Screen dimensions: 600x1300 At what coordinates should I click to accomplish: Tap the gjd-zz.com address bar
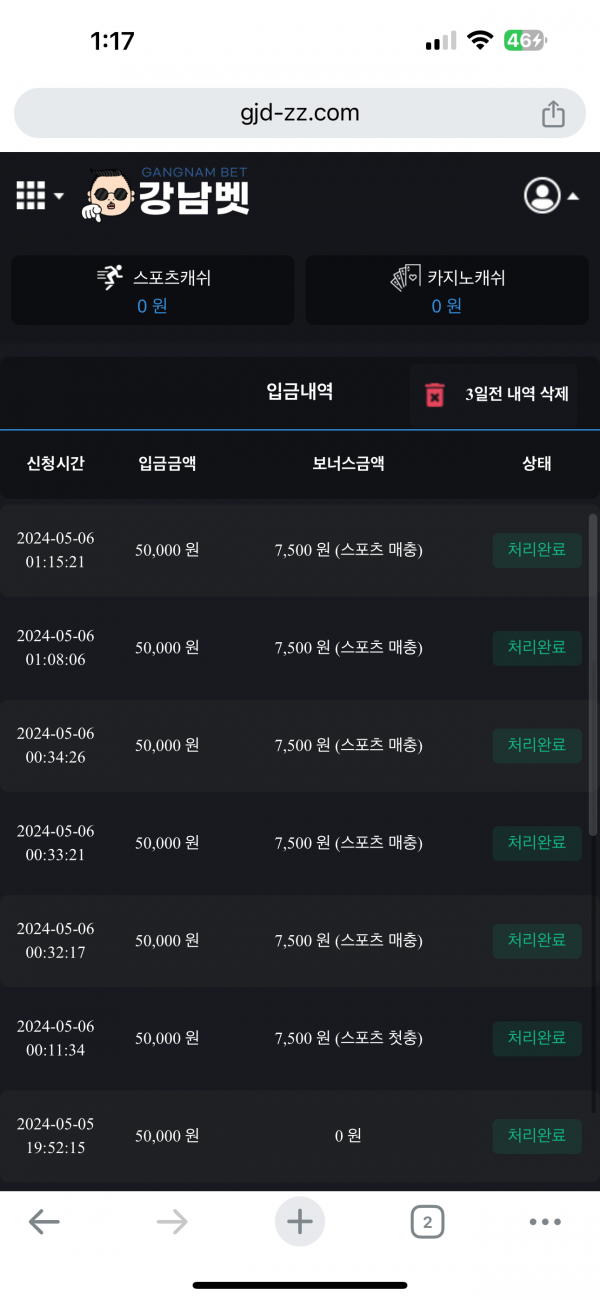pos(299,113)
